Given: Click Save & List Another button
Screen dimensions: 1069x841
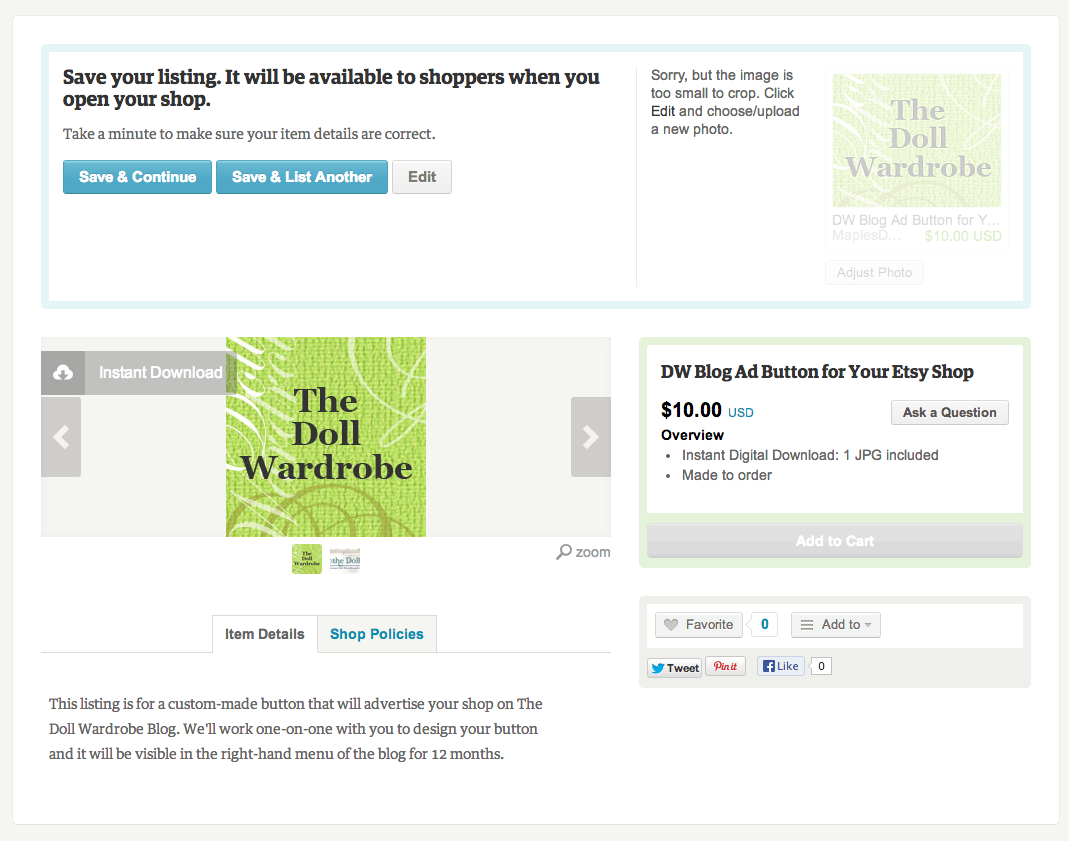Looking at the screenshot, I should [x=302, y=177].
